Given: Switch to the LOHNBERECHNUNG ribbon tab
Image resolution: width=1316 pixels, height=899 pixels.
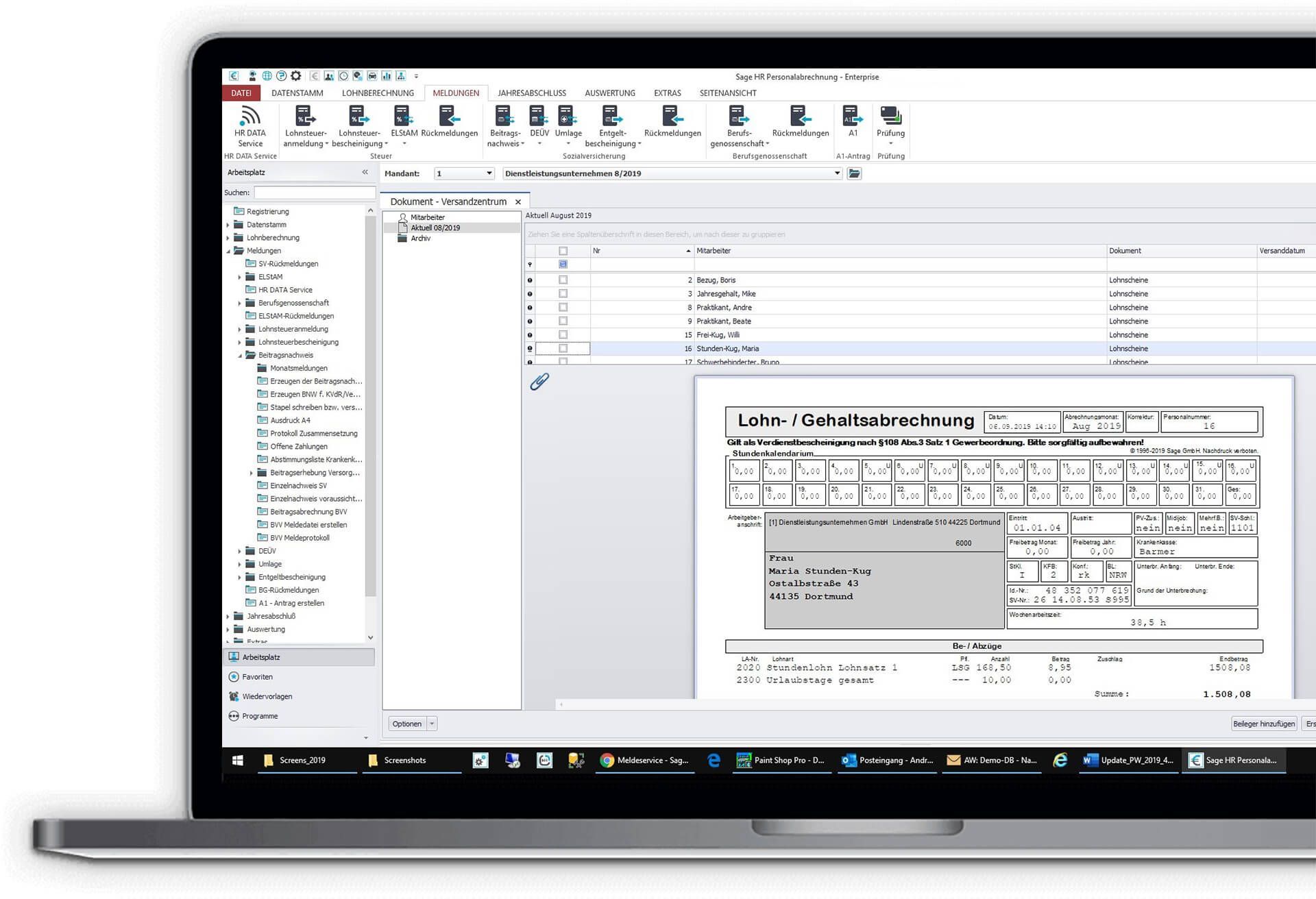Looking at the screenshot, I should pyautogui.click(x=378, y=93).
